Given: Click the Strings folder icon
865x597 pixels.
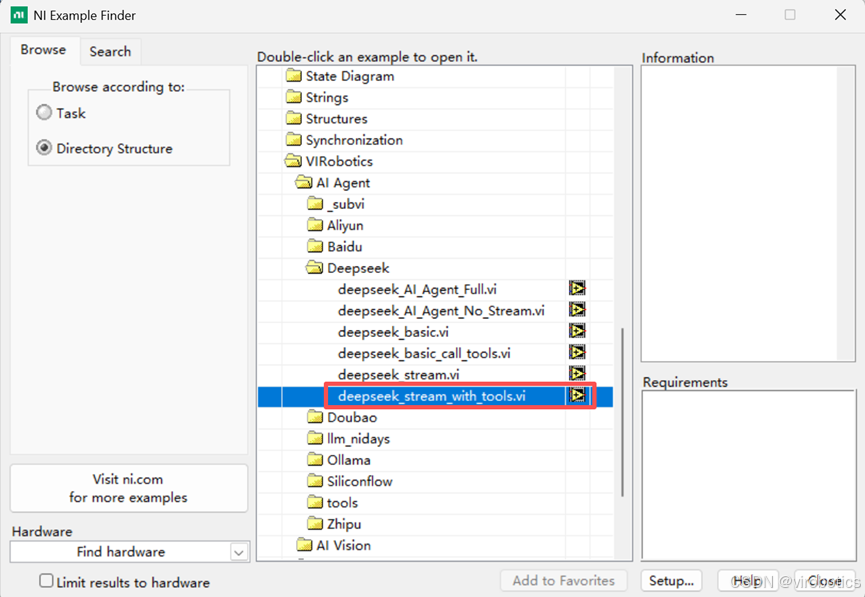Looking at the screenshot, I should (x=294, y=97).
